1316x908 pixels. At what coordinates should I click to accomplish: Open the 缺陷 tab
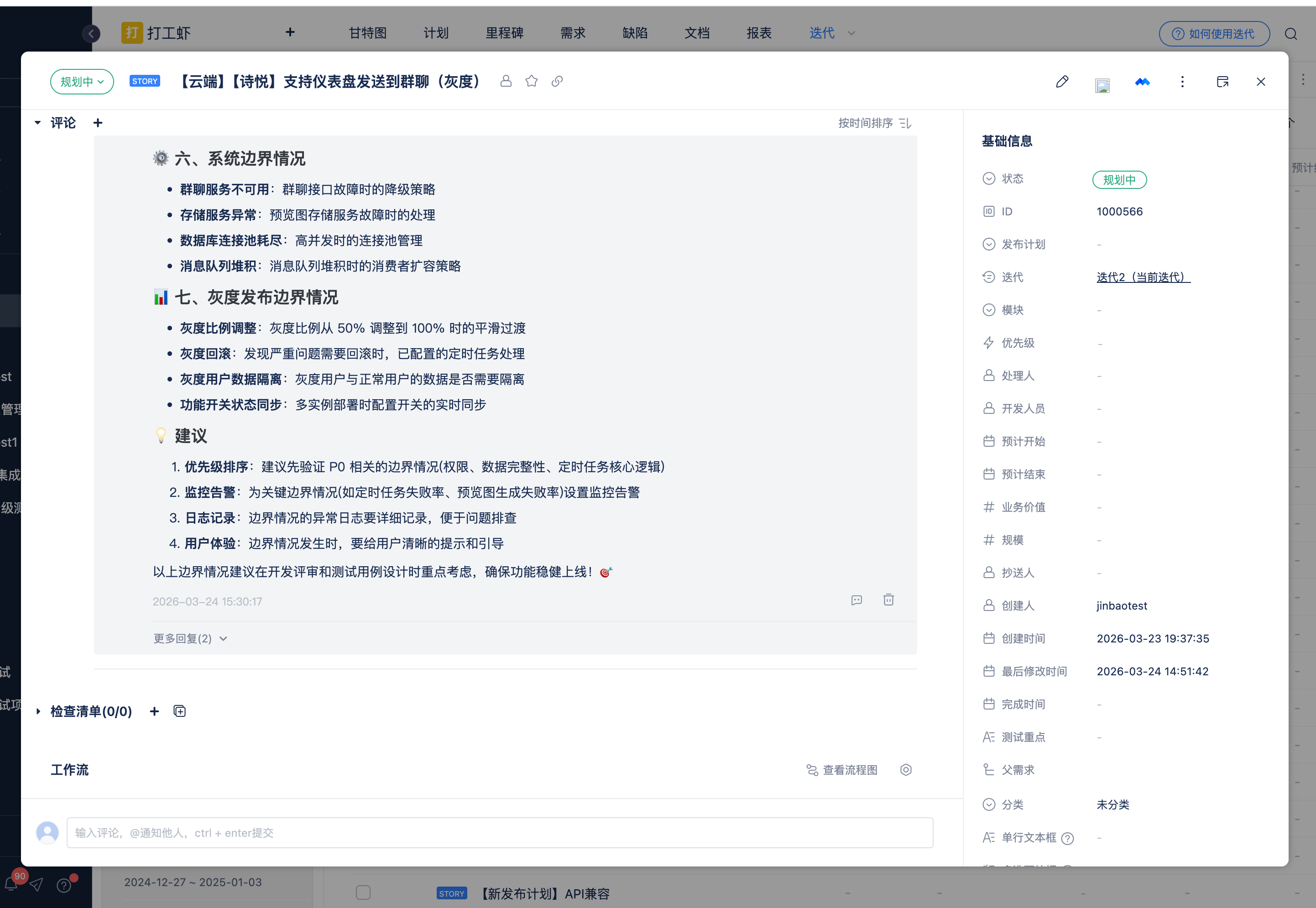[x=634, y=33]
